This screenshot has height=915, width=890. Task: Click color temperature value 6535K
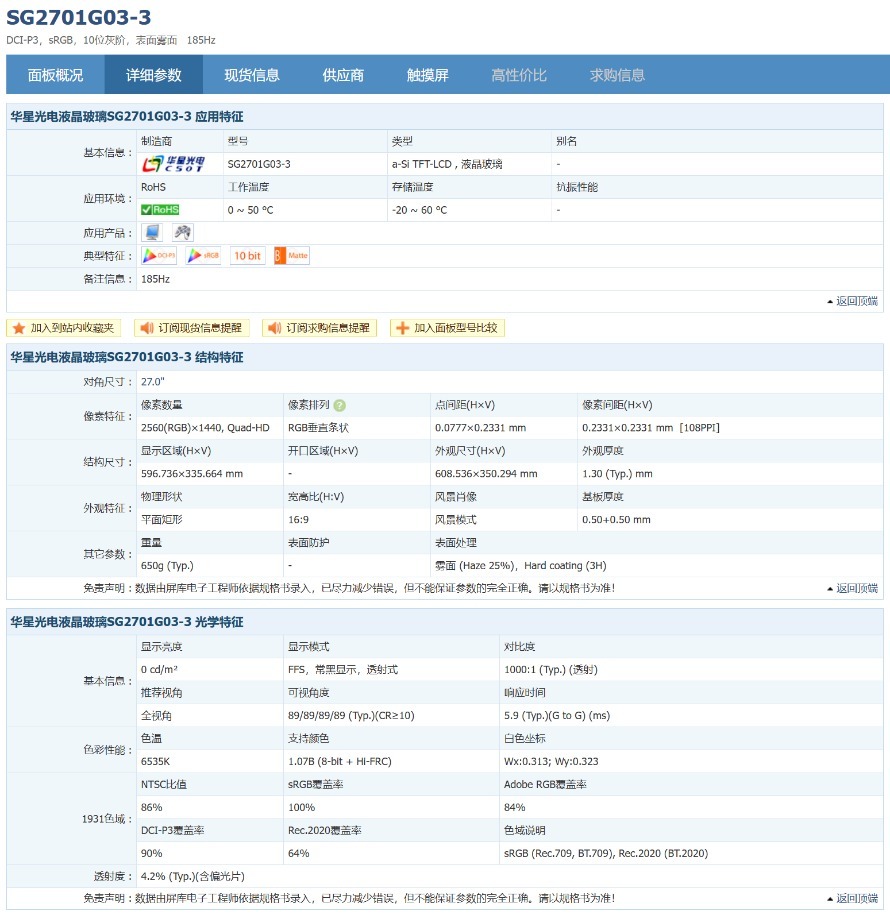pyautogui.click(x=155, y=762)
